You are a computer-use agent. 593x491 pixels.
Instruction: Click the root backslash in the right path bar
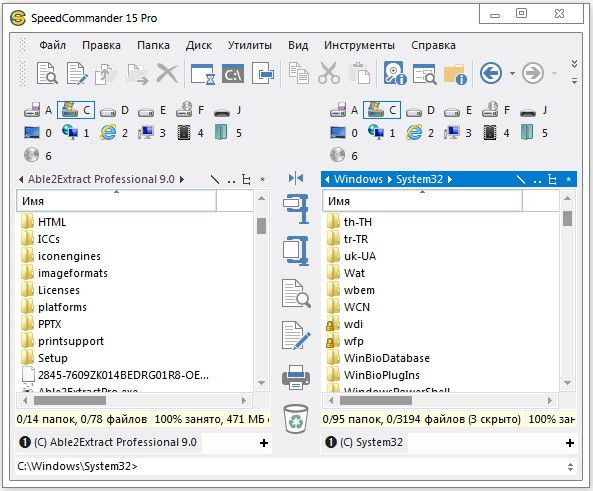[x=521, y=180]
